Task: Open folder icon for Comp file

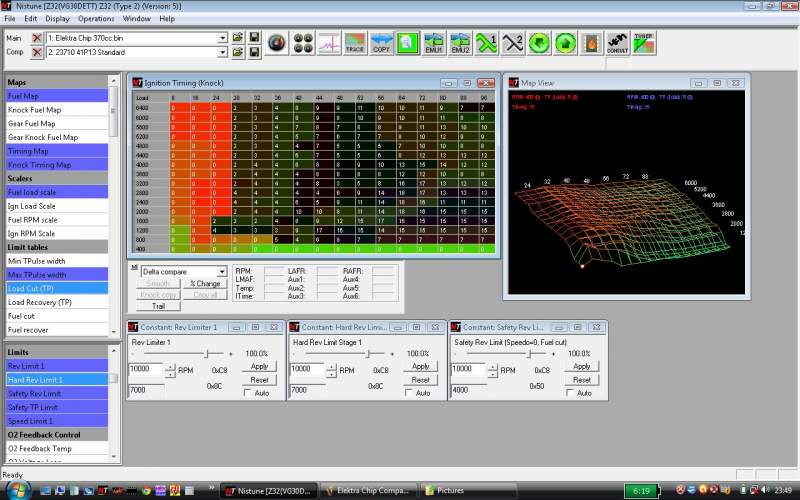Action: [238, 51]
